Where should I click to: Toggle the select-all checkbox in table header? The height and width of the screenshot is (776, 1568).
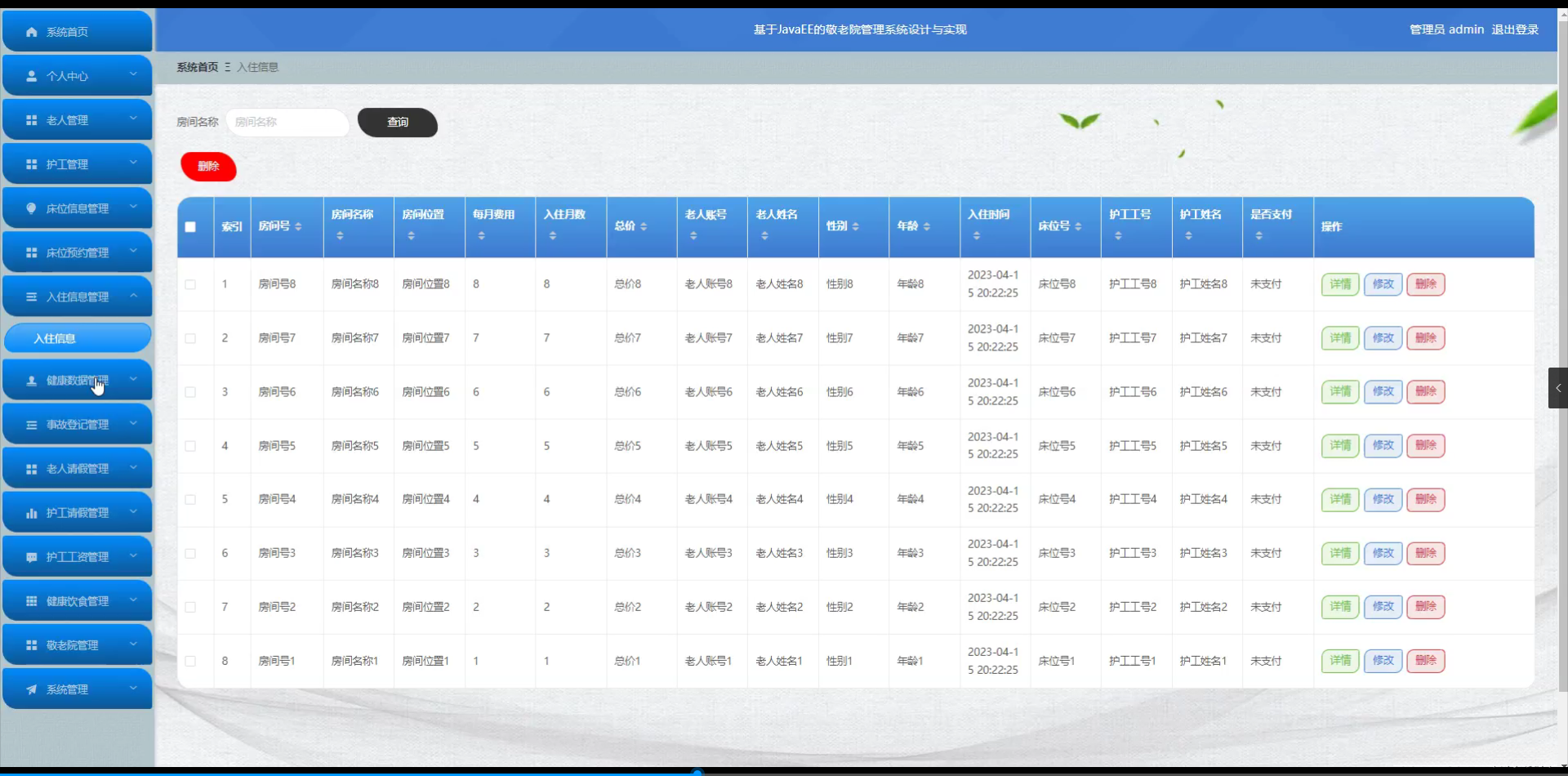(x=190, y=227)
